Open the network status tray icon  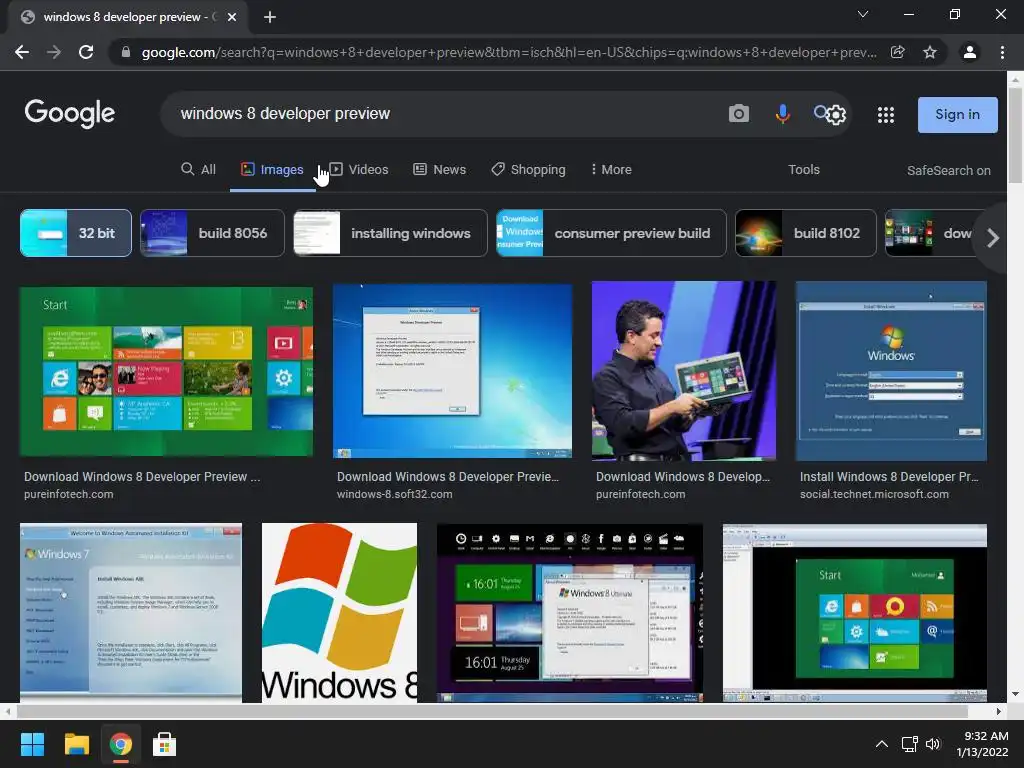click(x=910, y=744)
